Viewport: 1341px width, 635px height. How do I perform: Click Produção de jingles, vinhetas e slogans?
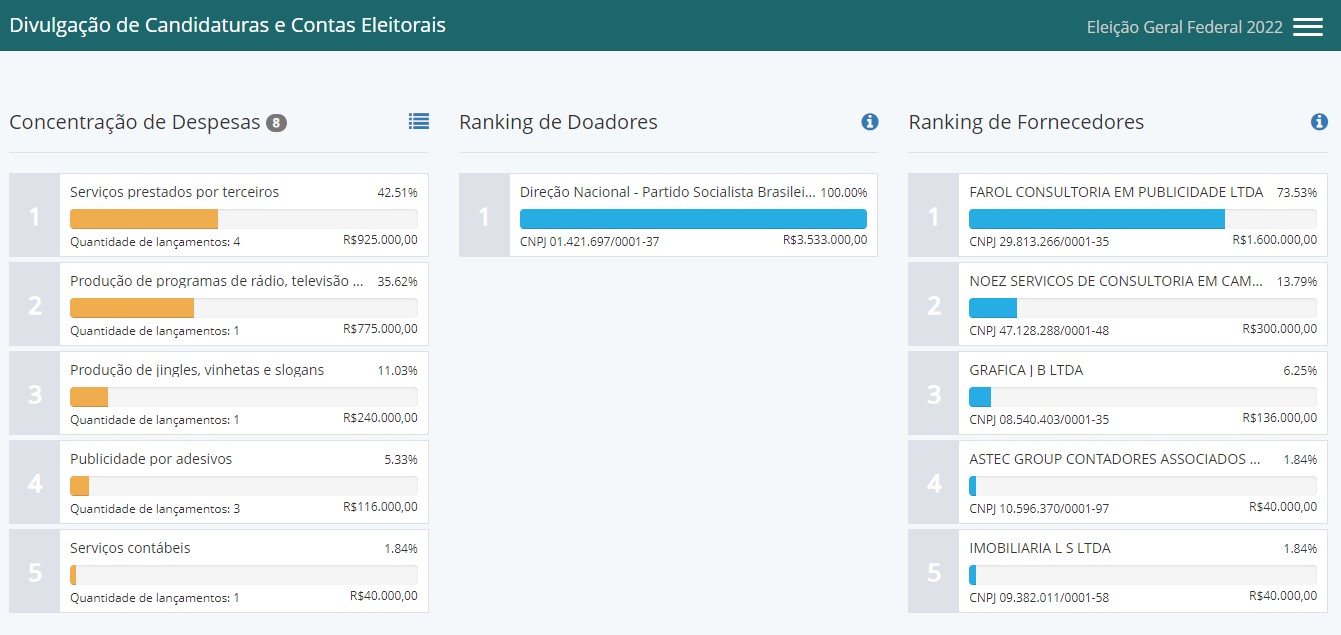[x=197, y=370]
